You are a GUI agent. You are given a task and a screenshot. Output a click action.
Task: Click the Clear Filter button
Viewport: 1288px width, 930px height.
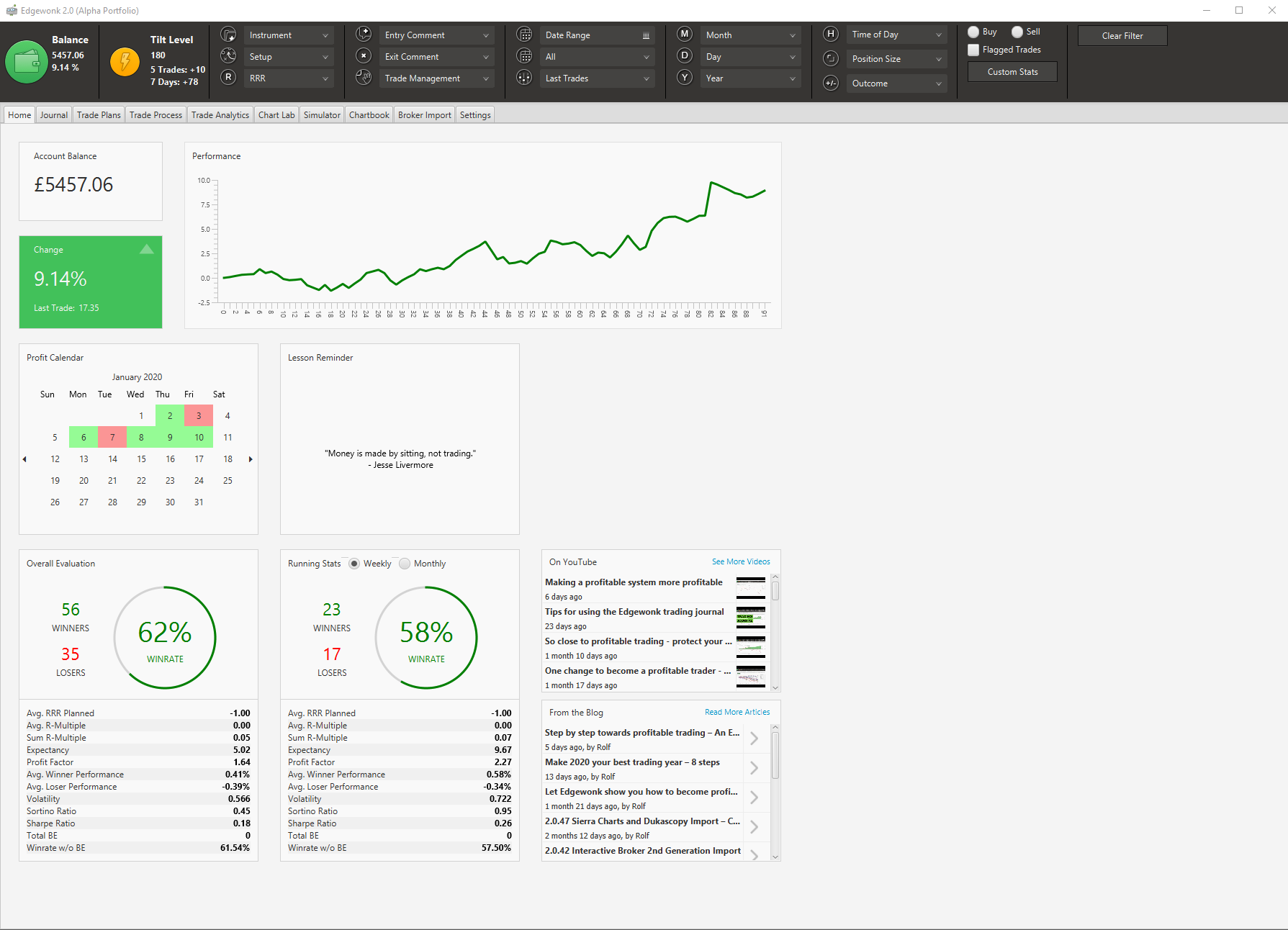pos(1122,36)
